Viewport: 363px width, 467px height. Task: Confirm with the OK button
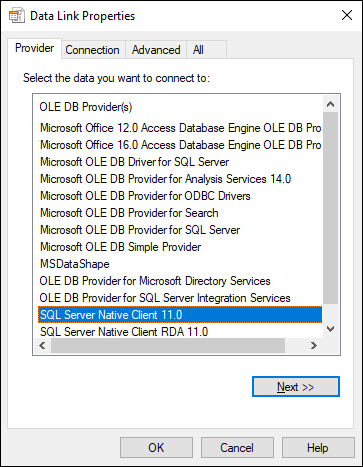pos(156,448)
